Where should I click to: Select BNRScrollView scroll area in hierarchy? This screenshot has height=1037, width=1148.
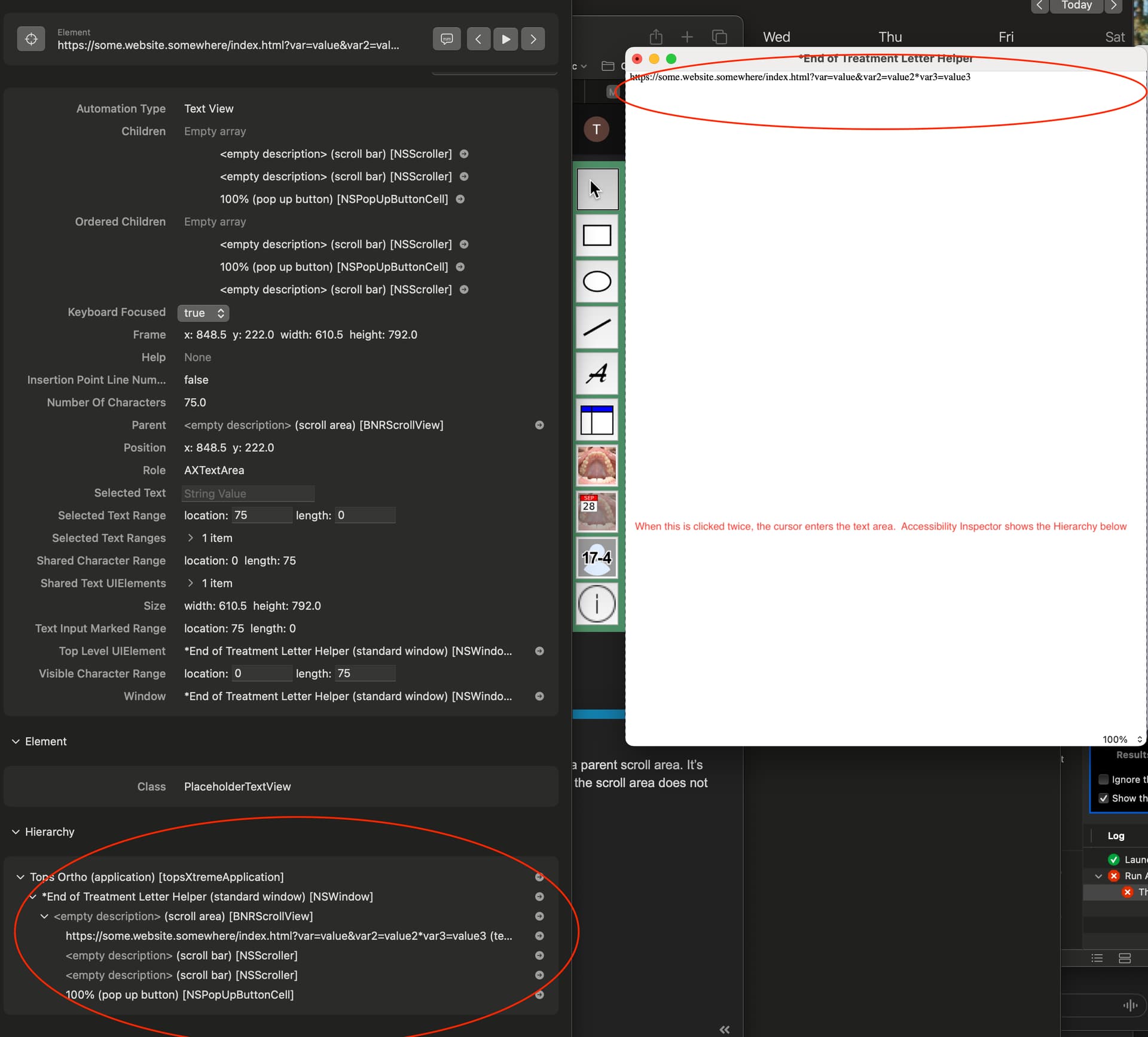point(183,916)
